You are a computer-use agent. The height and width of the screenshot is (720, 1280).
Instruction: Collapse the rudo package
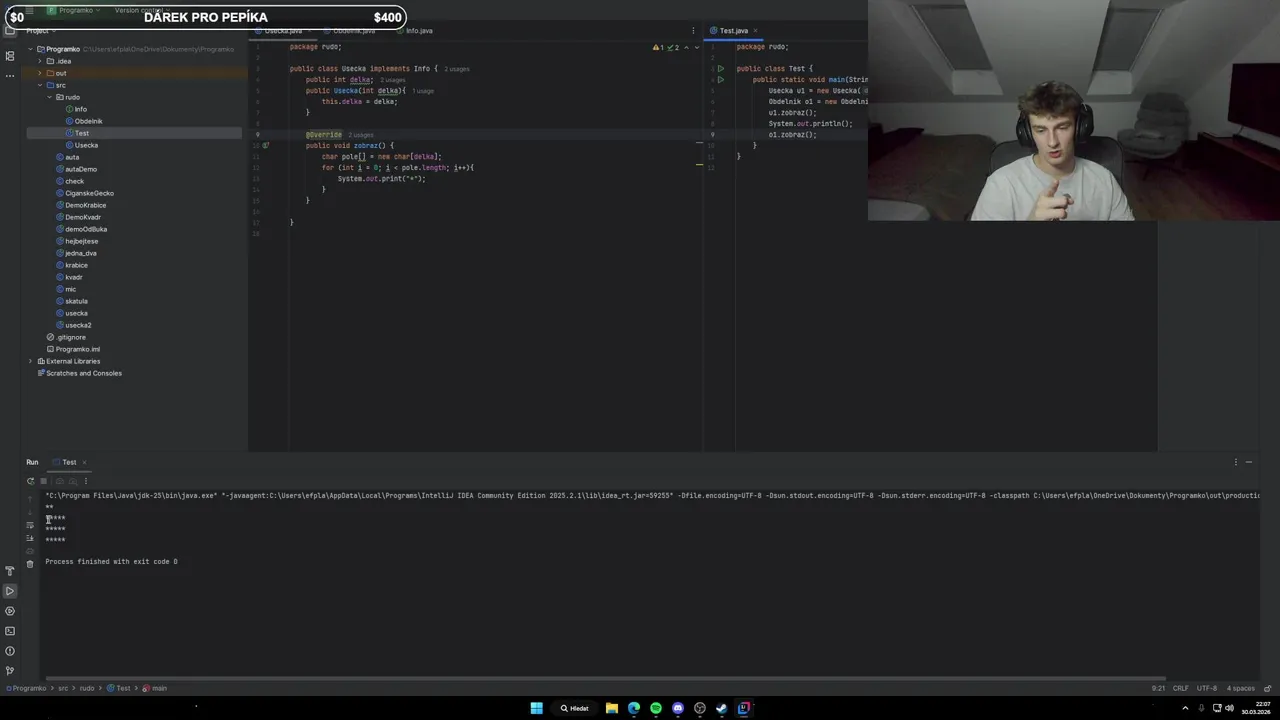[49, 97]
